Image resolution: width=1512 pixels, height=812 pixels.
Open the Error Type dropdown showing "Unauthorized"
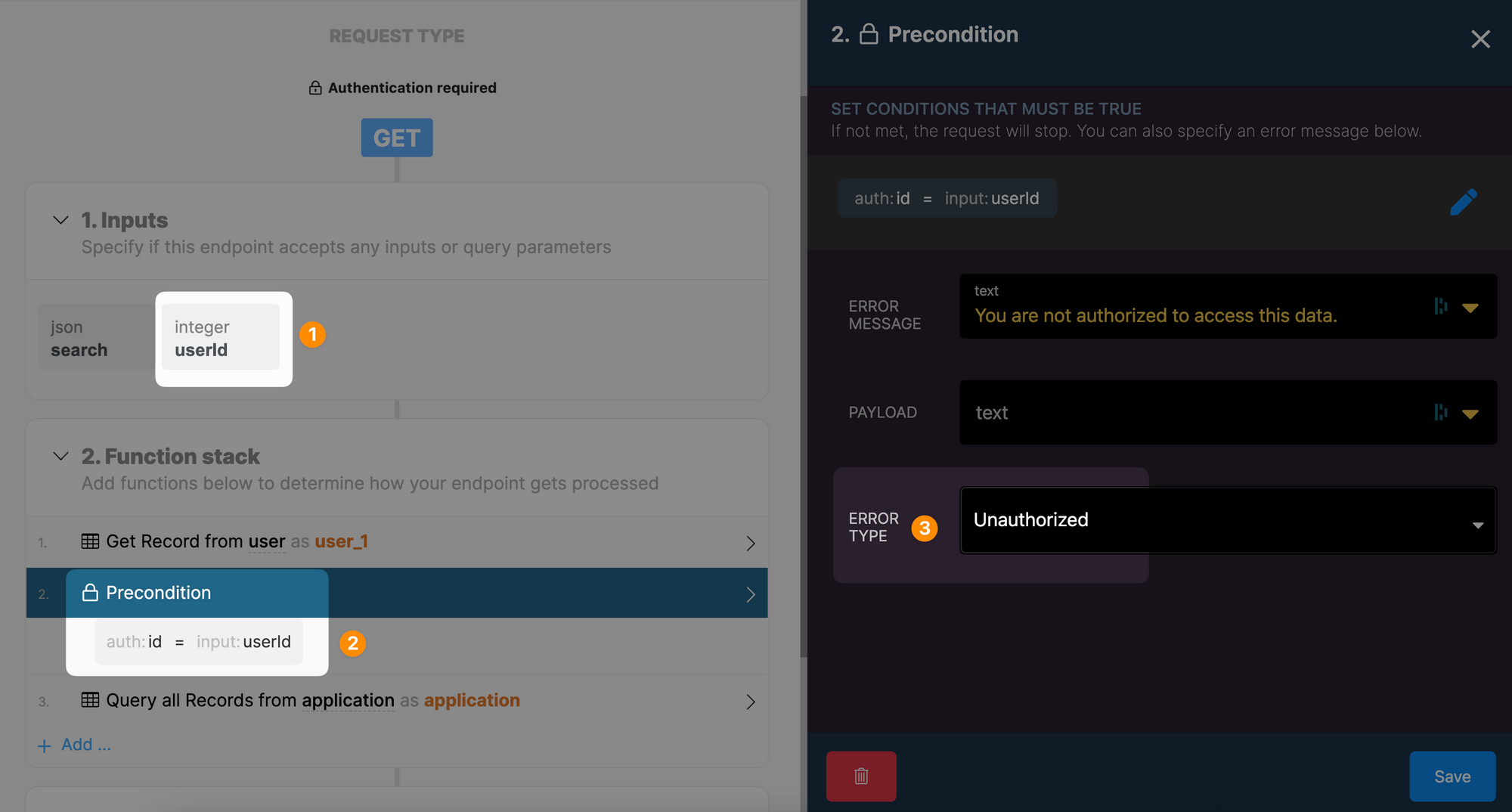(1226, 520)
